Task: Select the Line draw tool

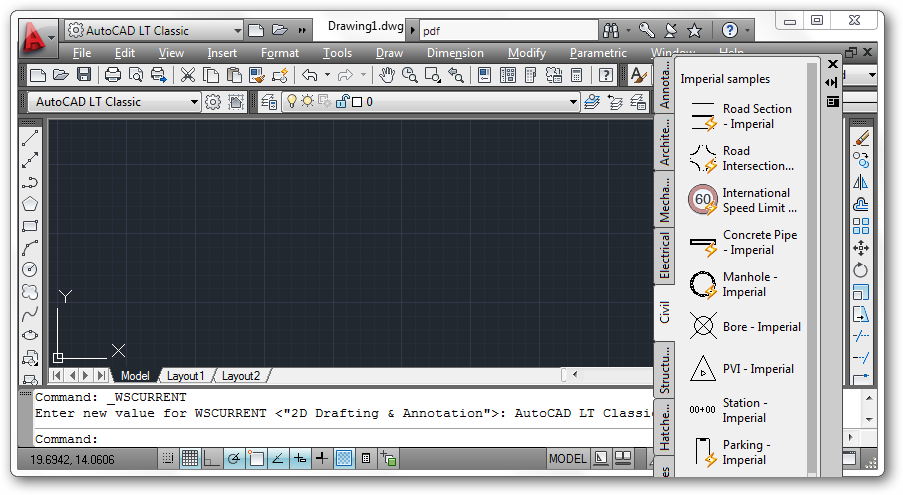Action: [x=30, y=139]
